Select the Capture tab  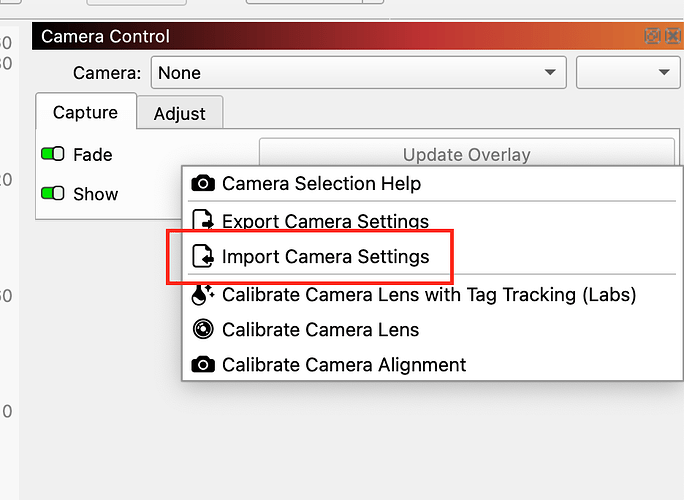85,113
